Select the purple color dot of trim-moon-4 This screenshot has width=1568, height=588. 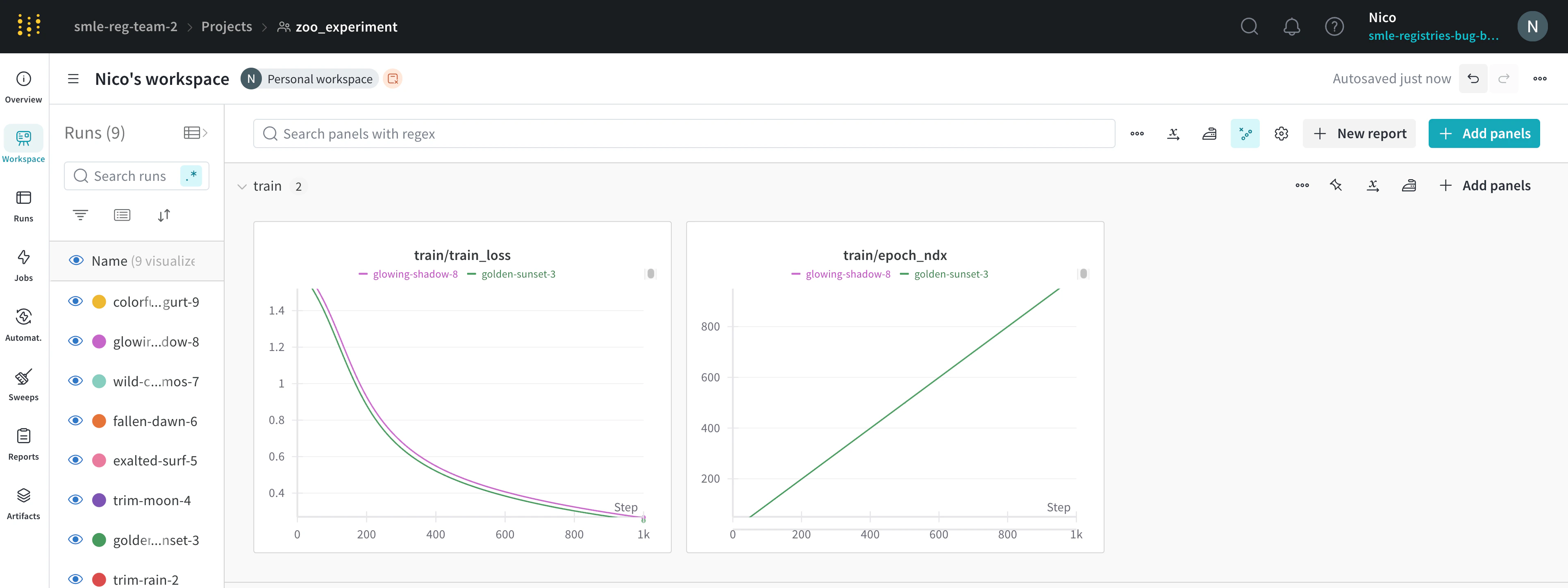point(99,499)
